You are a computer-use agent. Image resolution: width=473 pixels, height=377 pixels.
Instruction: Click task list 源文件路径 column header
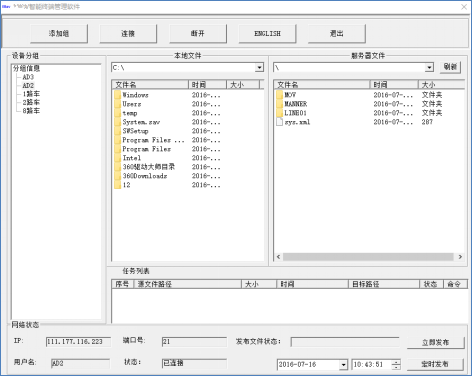187,284
